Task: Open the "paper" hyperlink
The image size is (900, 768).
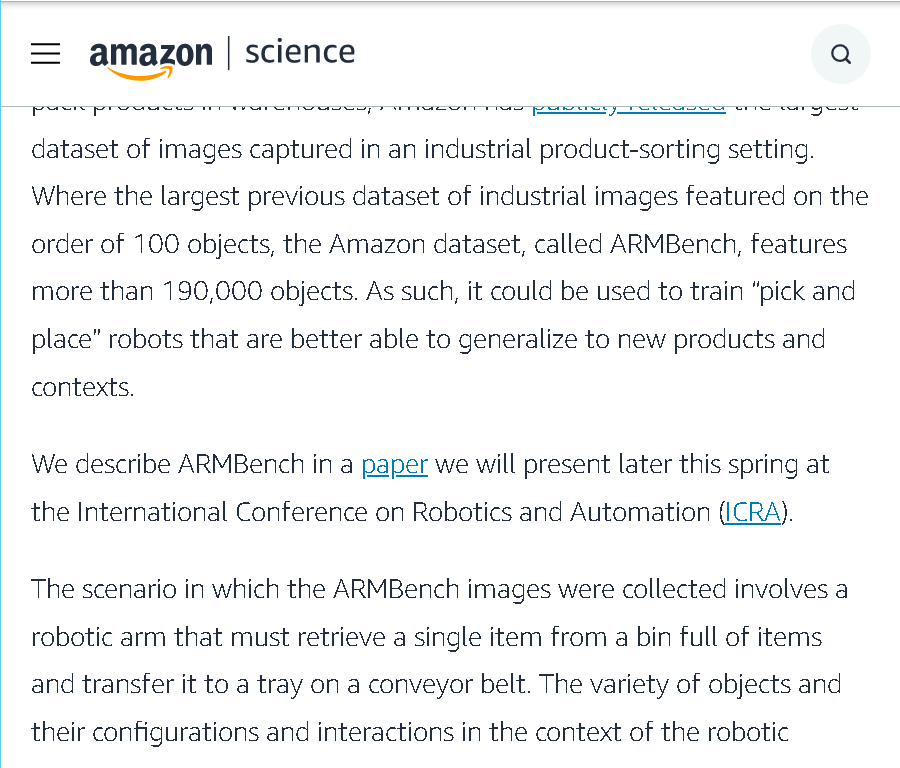Action: 394,465
